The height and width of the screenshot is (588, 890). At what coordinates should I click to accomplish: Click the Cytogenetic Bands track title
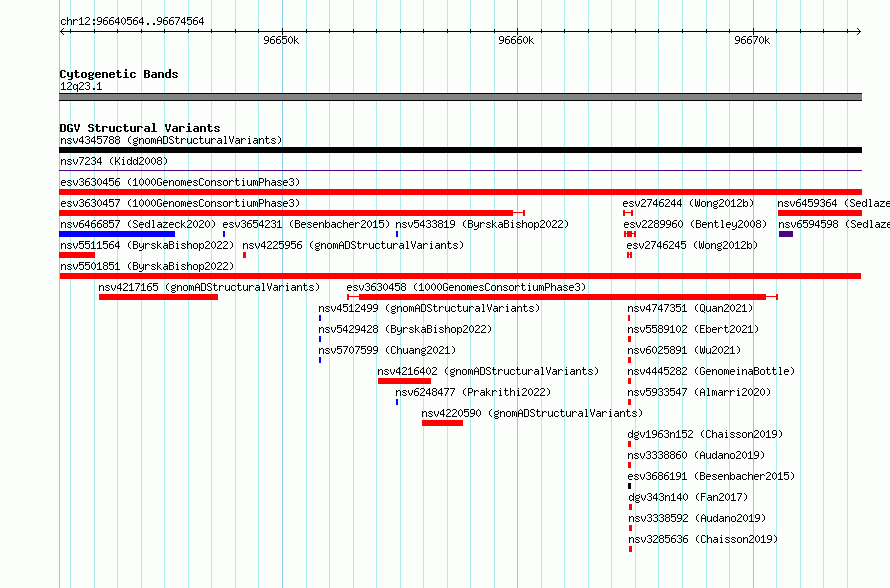click(119, 74)
